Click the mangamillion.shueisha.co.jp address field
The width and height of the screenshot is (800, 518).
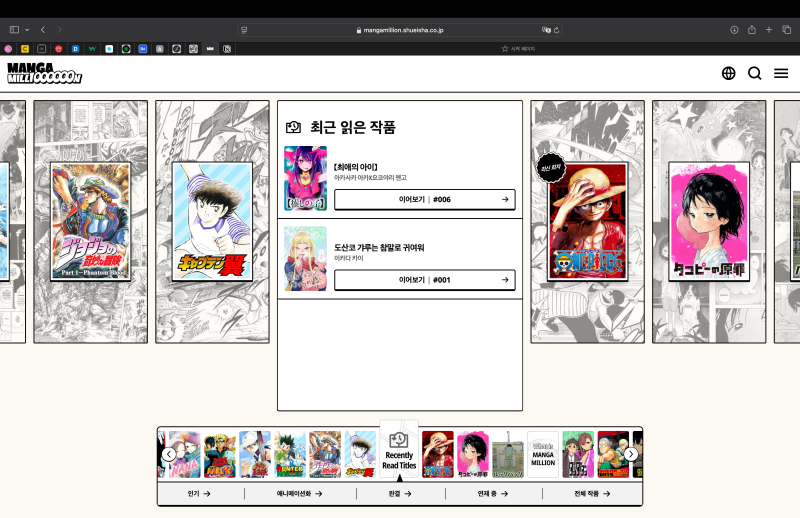point(400,30)
